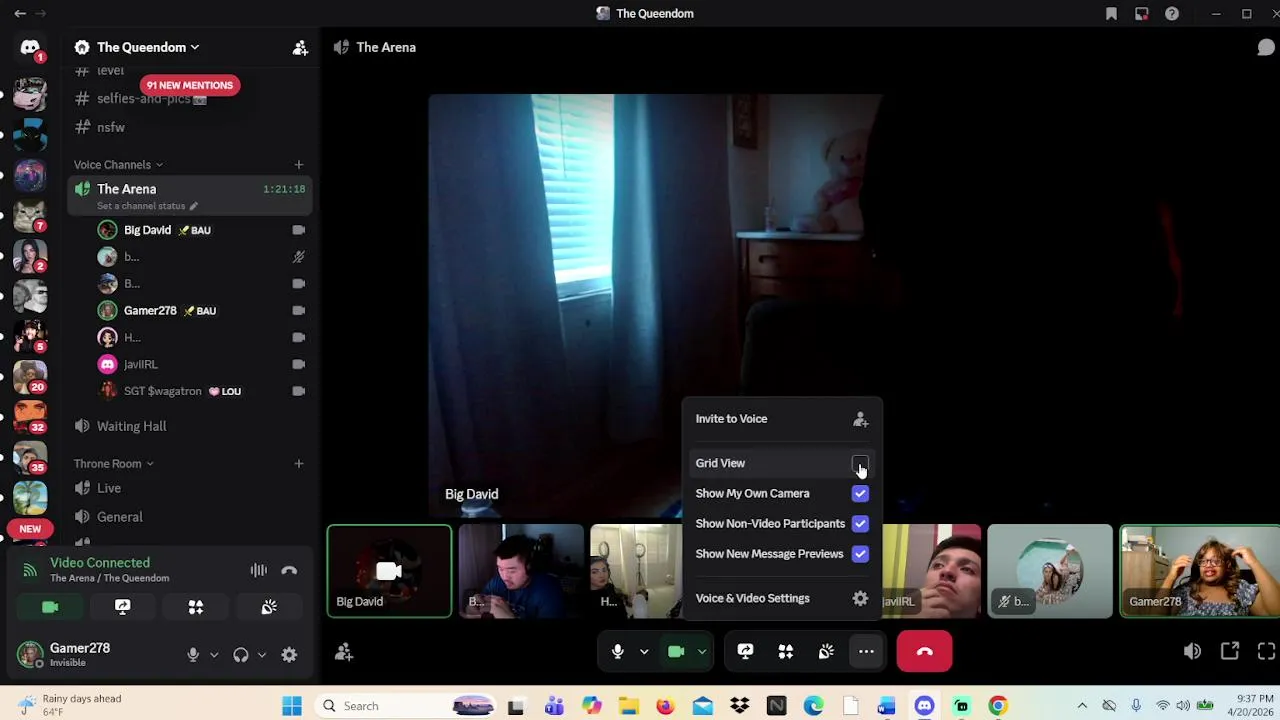Select Big David's video tile thumbnail

(x=389, y=571)
